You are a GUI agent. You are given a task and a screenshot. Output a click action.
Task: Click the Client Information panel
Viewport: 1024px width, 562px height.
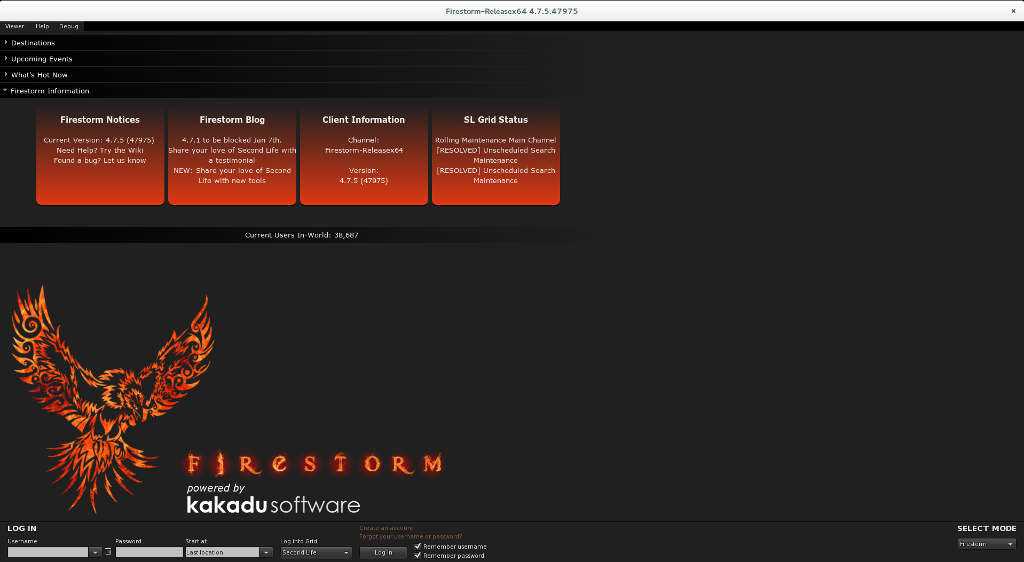tap(364, 155)
